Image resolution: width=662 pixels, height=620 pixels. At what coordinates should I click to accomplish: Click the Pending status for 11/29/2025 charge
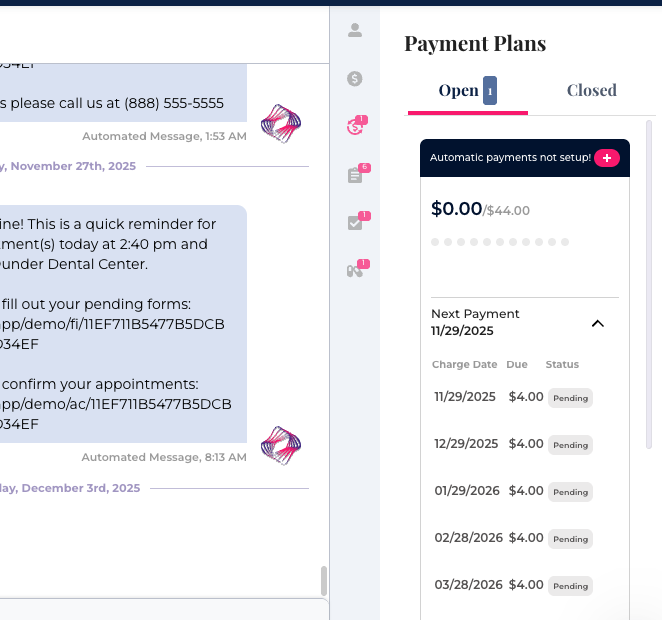click(570, 398)
